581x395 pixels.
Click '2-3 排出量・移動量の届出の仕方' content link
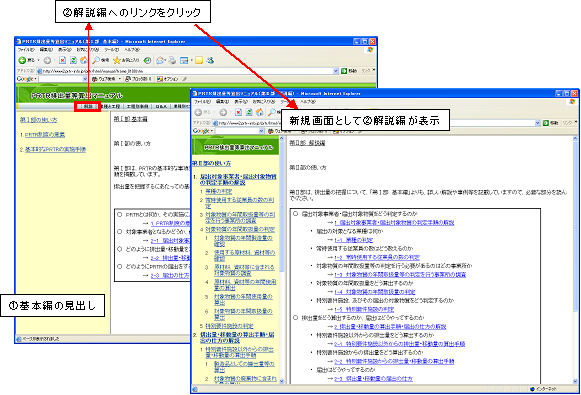point(373,378)
